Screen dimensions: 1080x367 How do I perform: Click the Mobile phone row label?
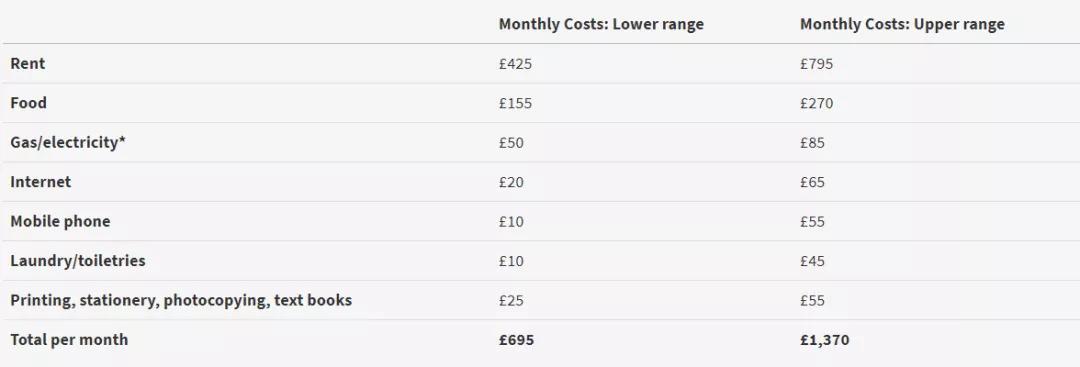60,222
